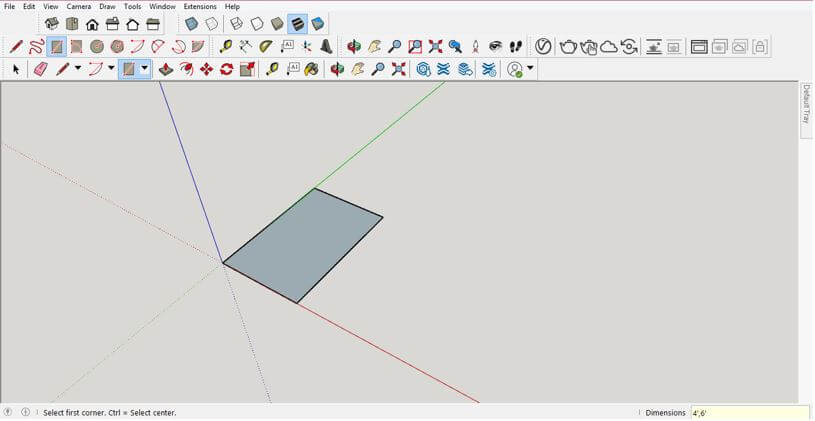
Task: Select the Line tool in Drawing toolbar
Action: point(16,47)
